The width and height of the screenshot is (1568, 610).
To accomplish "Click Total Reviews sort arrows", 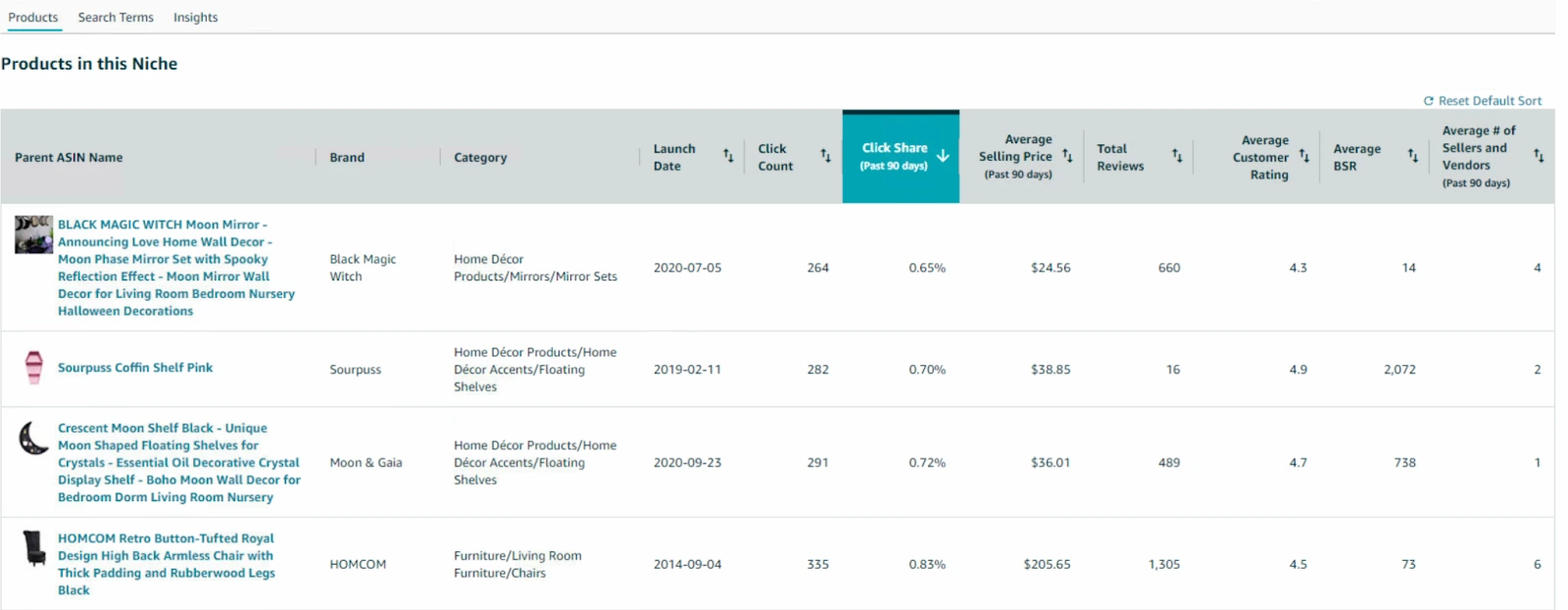I will (1177, 156).
